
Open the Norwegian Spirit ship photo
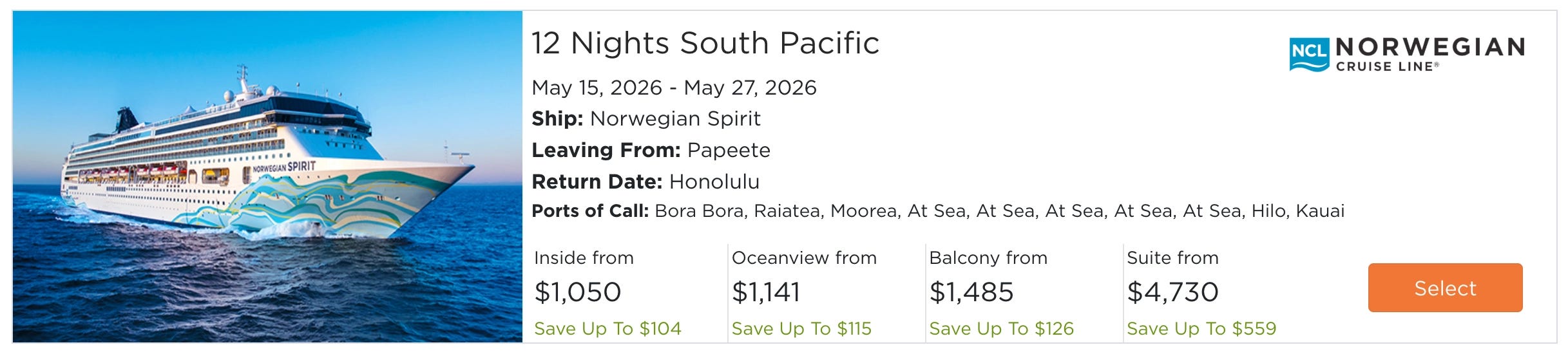coord(267,176)
